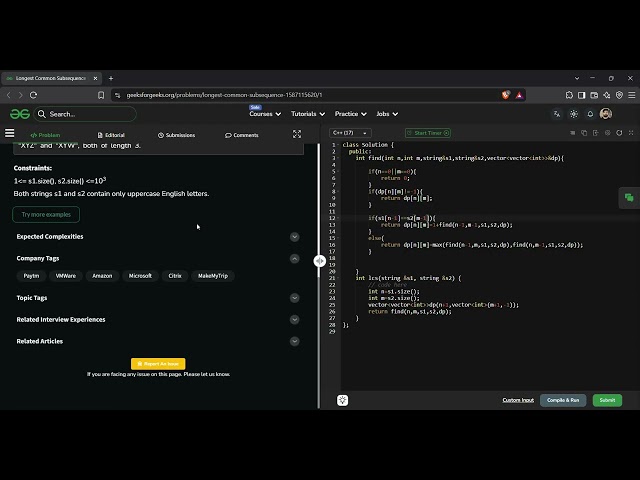
Task: Open the language translate icon in header
Action: click(x=557, y=114)
